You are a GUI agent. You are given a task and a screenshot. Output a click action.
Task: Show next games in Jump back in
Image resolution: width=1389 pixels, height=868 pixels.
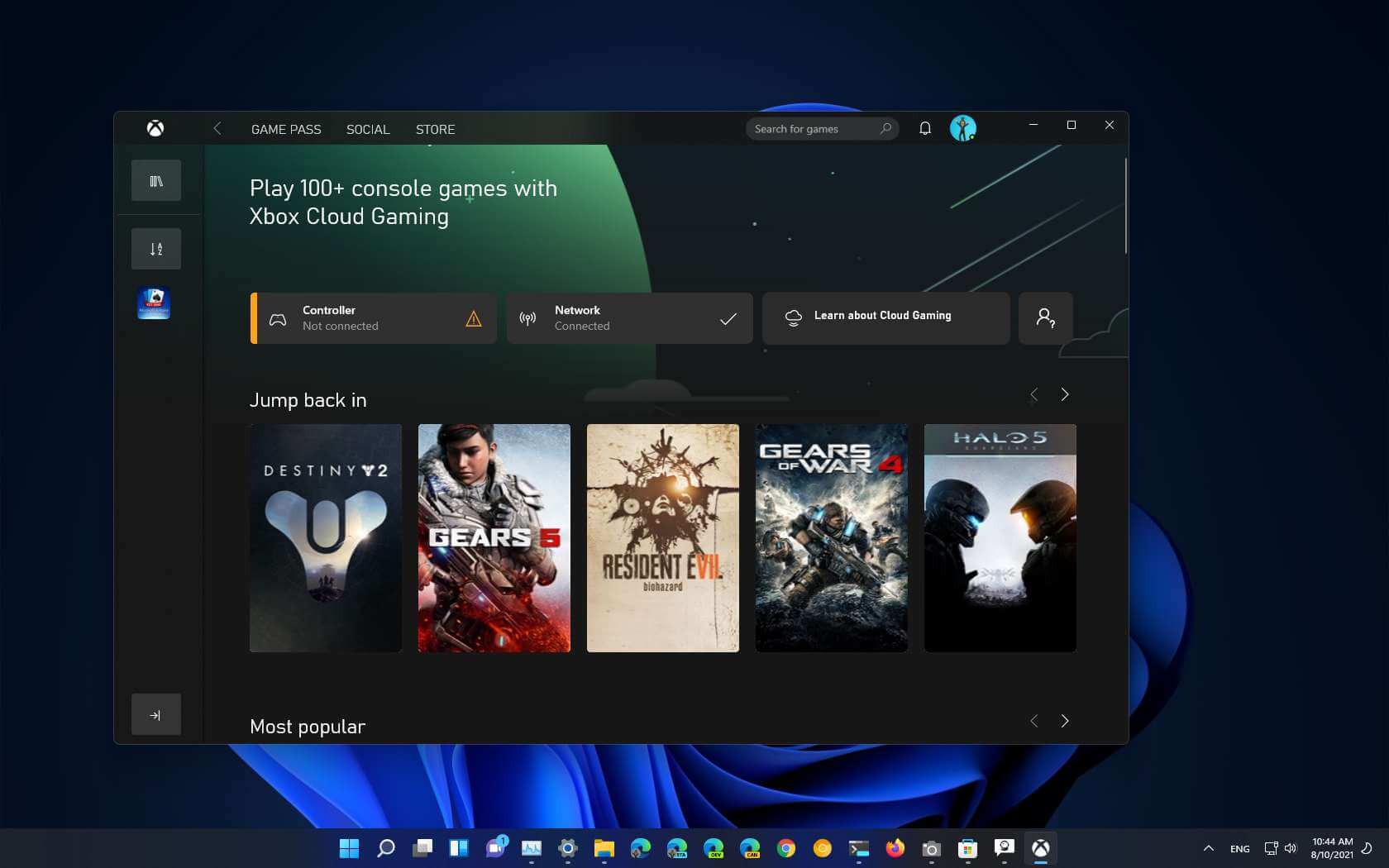[x=1065, y=394]
